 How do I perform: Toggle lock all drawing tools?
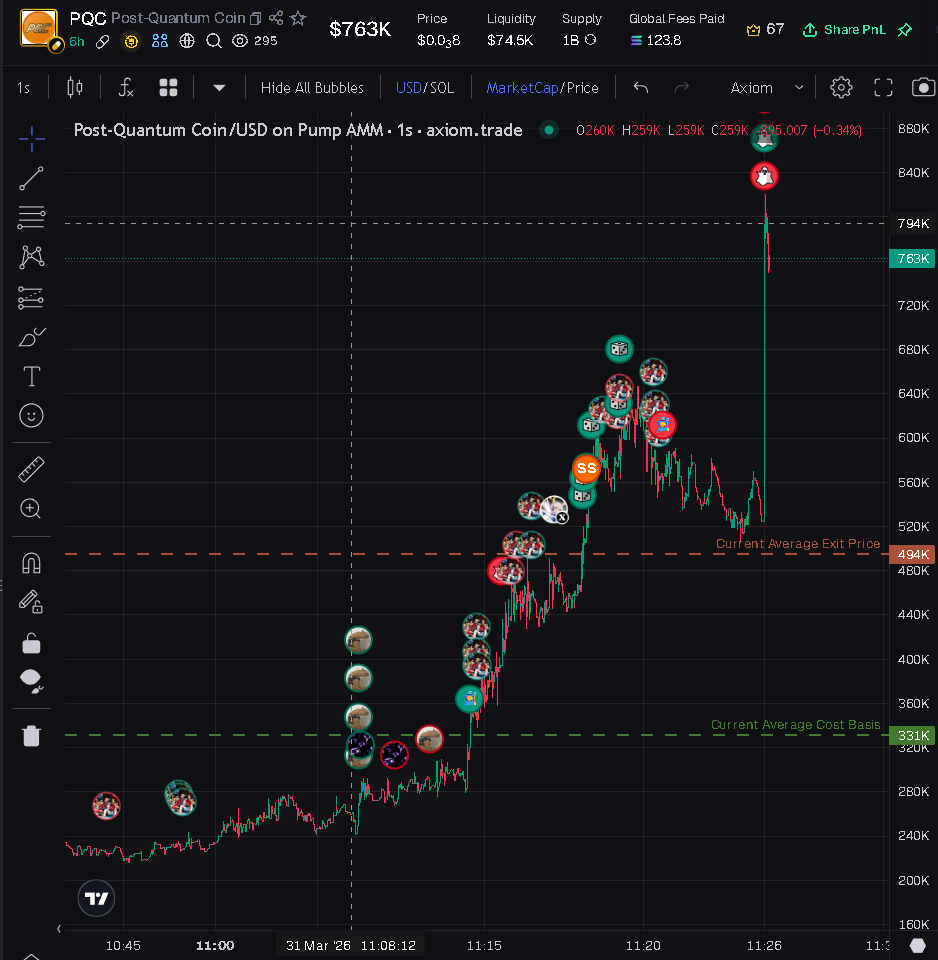(x=31, y=642)
